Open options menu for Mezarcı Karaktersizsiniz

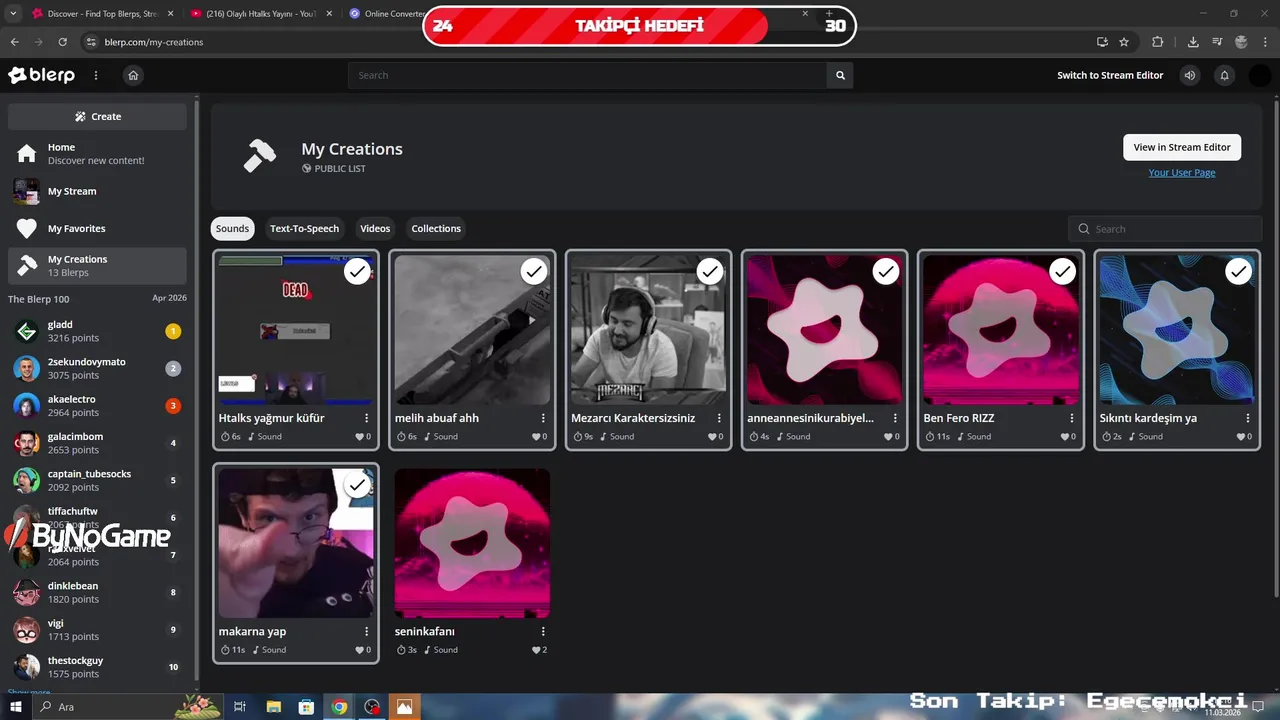719,418
